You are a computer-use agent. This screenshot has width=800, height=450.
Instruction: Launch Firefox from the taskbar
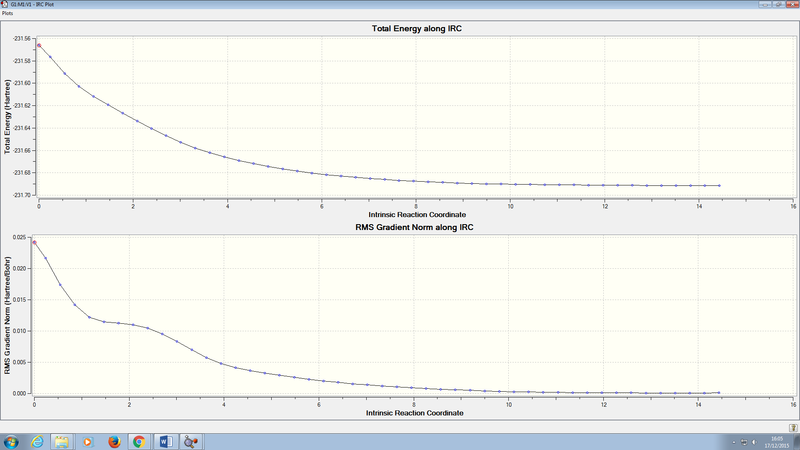(x=114, y=441)
